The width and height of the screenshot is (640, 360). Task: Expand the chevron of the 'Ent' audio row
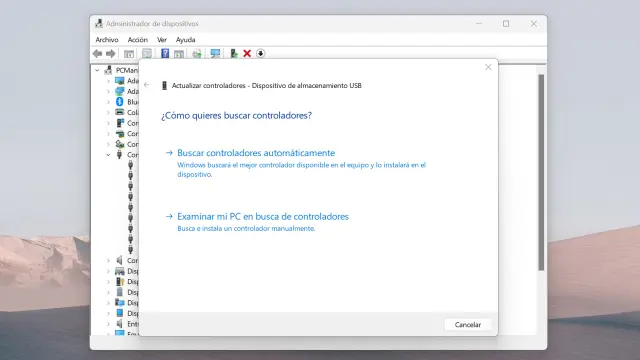click(x=108, y=324)
